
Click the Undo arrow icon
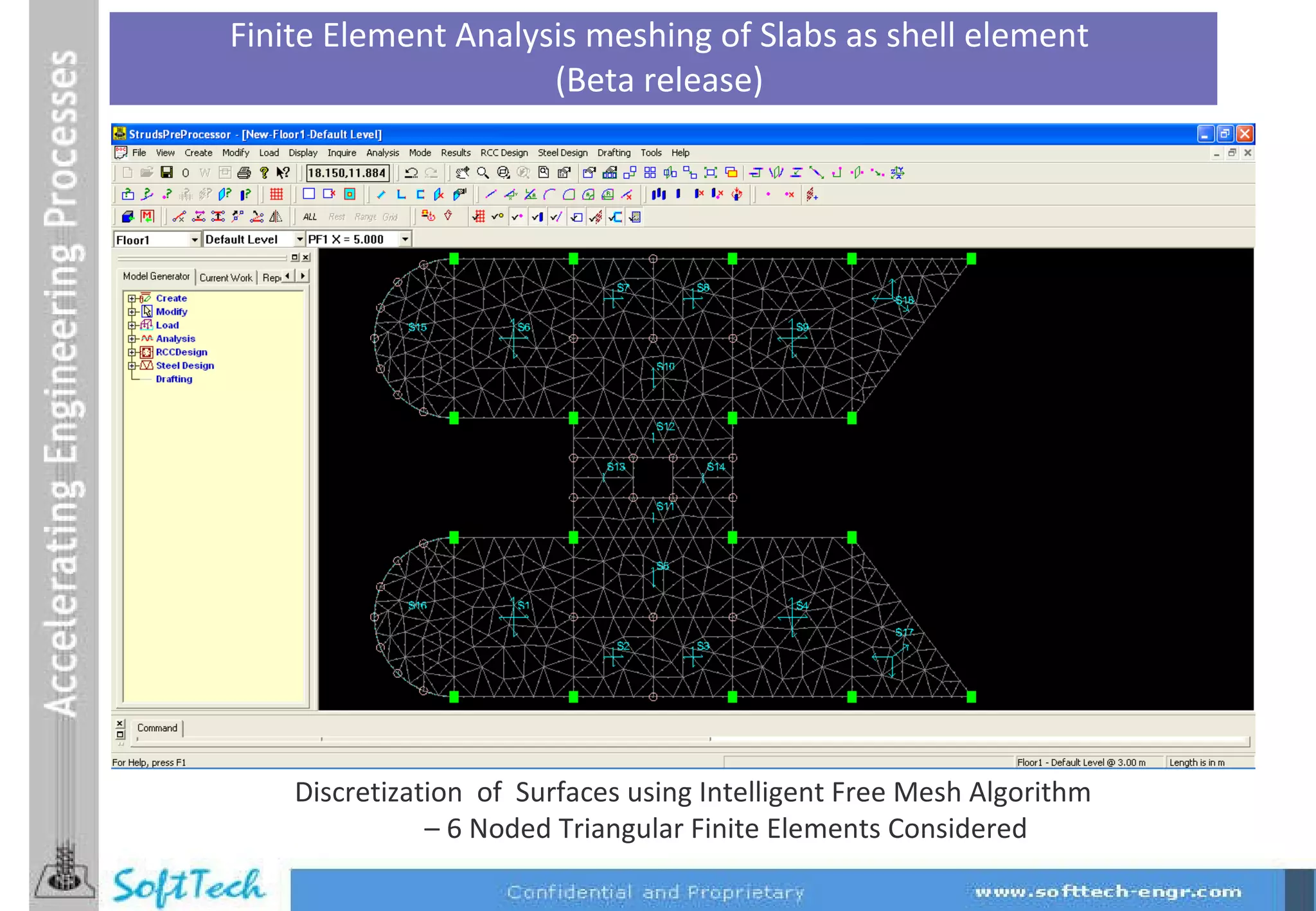pos(411,172)
